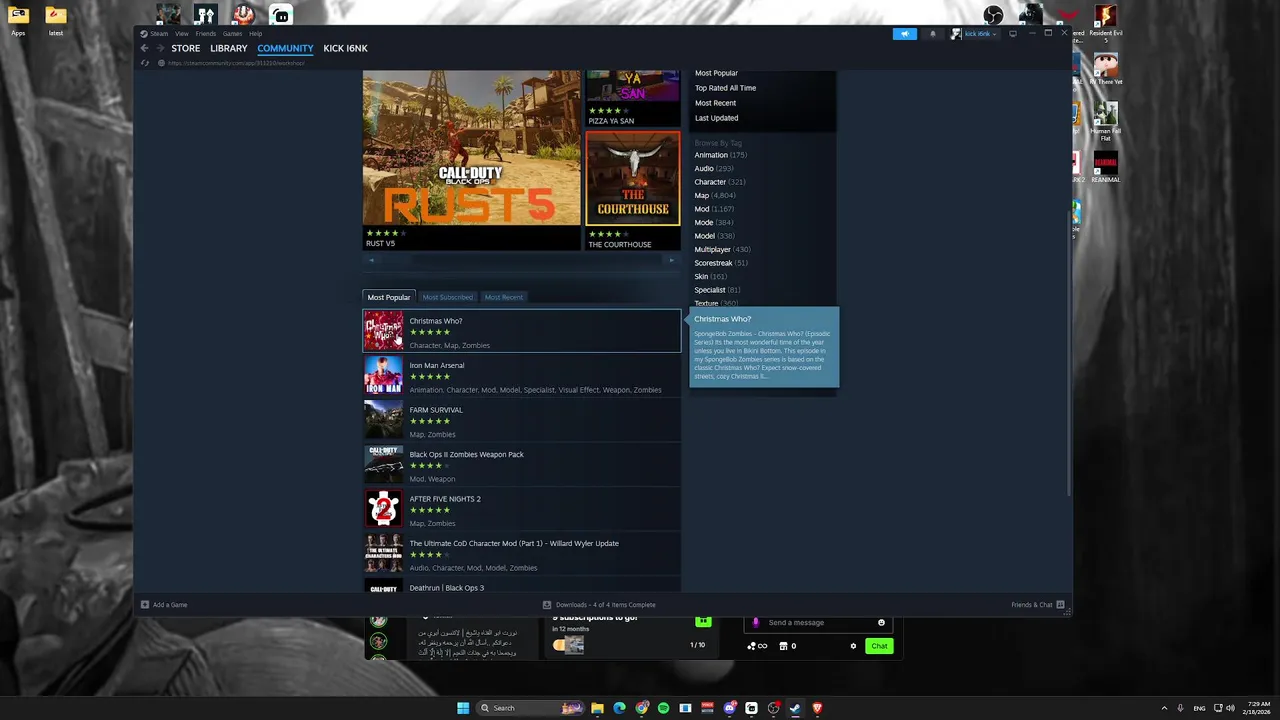Open File Explorer from the taskbar
Image resolution: width=1280 pixels, height=720 pixels.
coord(597,708)
